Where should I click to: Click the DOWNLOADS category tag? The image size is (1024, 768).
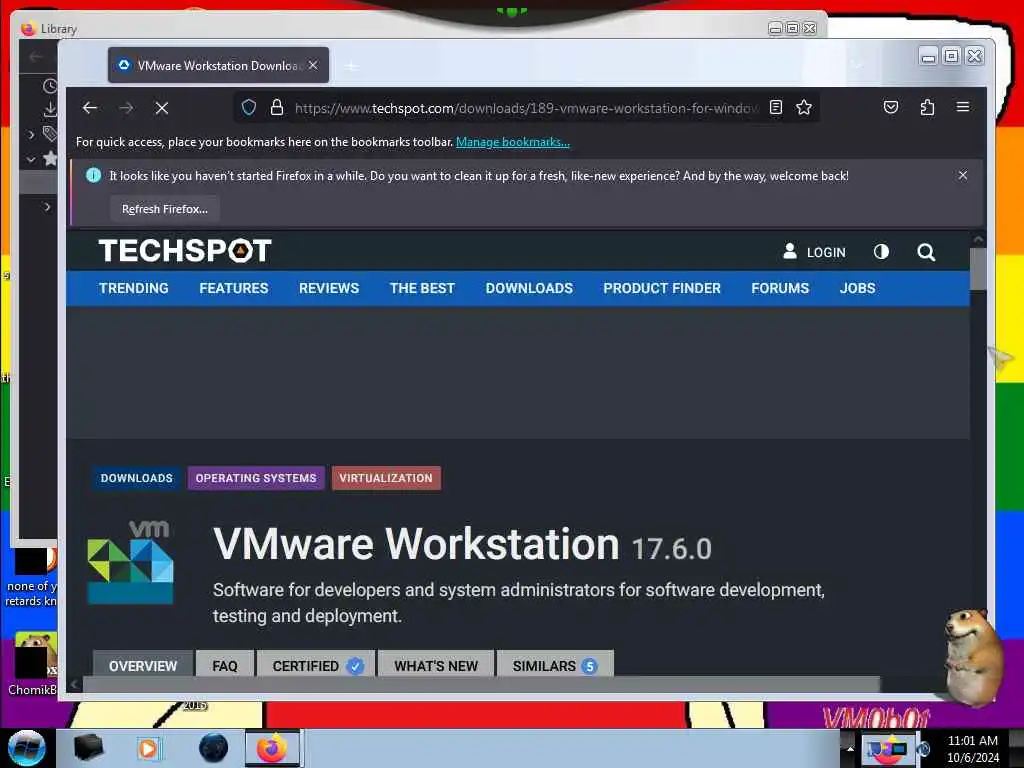[136, 478]
